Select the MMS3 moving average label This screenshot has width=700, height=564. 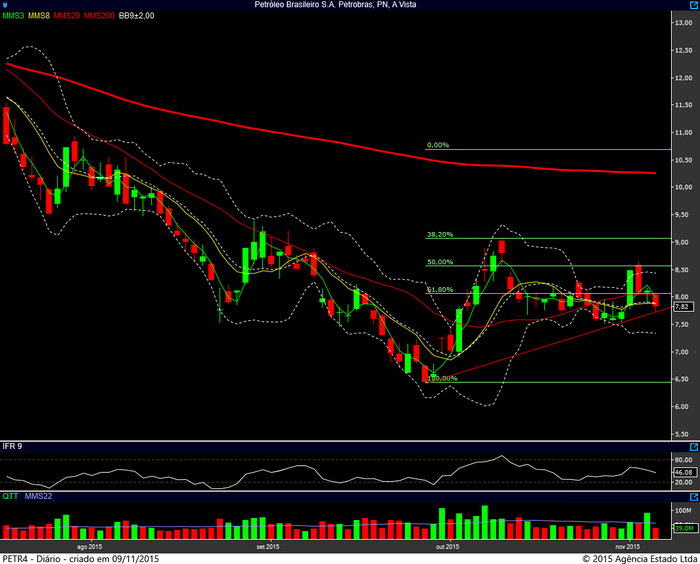14,17
